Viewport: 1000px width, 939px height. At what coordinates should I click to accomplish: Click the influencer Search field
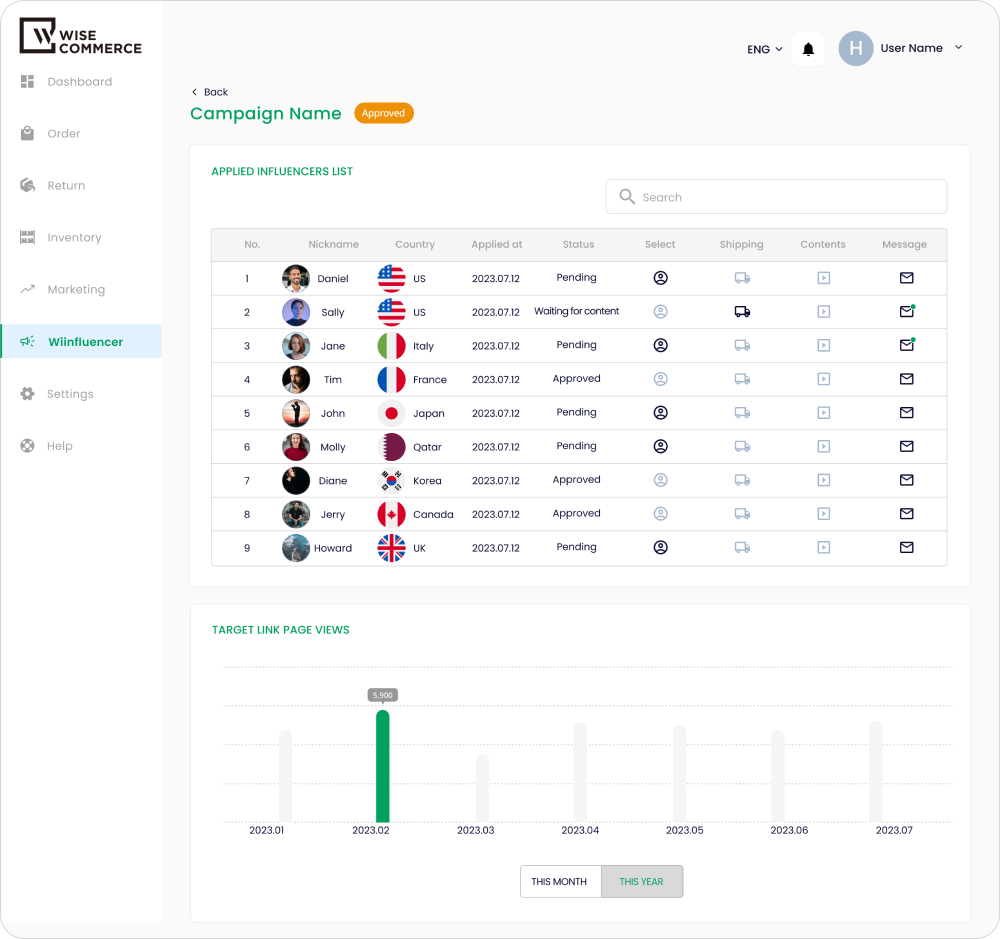[776, 197]
